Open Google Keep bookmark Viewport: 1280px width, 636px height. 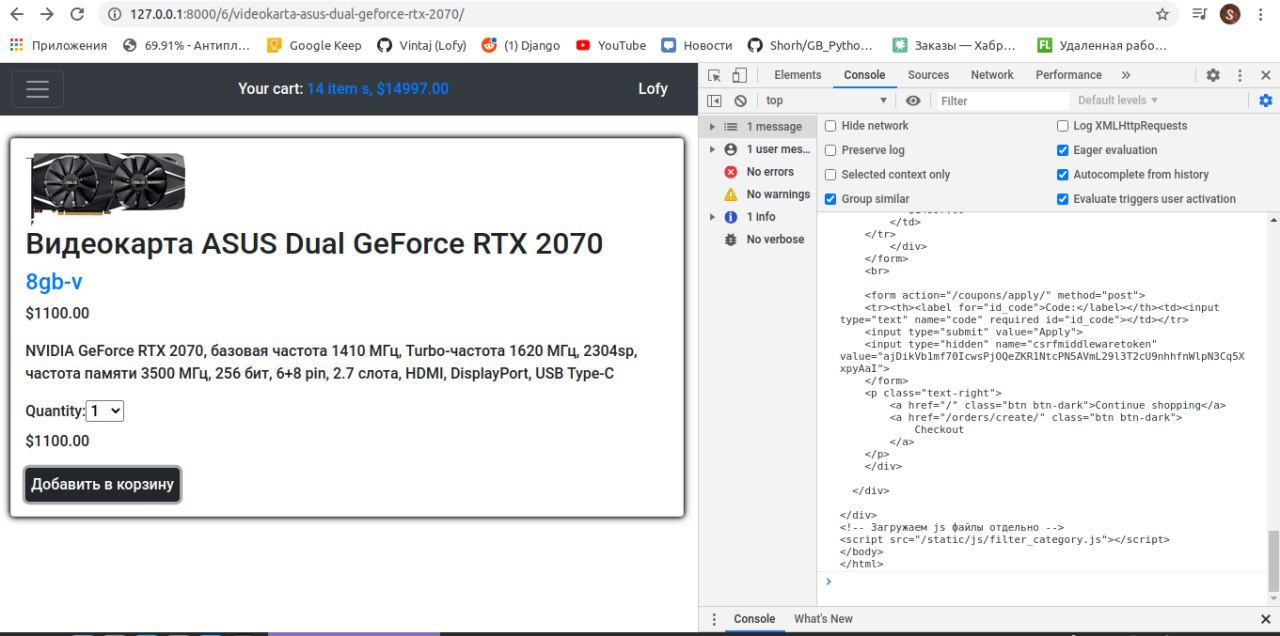point(314,45)
